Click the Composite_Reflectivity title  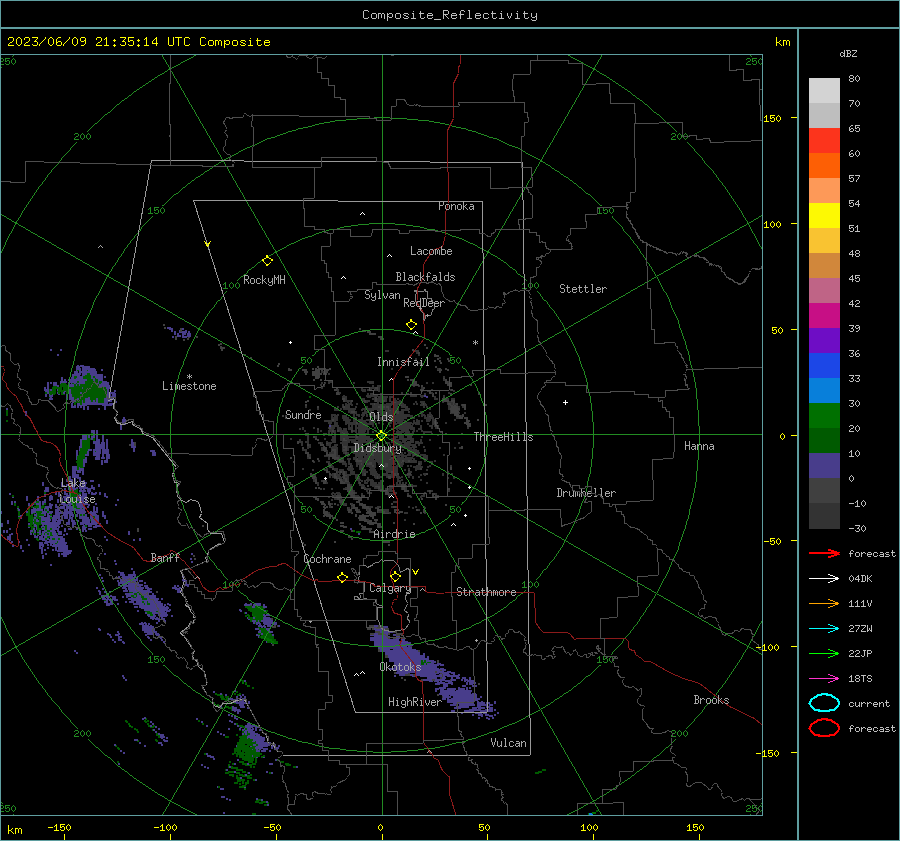tap(450, 15)
